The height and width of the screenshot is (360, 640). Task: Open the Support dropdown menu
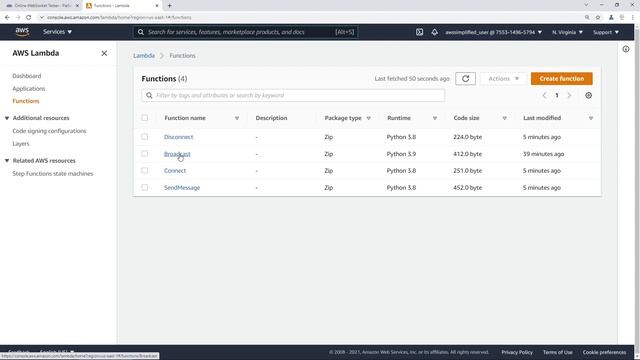tap(606, 32)
